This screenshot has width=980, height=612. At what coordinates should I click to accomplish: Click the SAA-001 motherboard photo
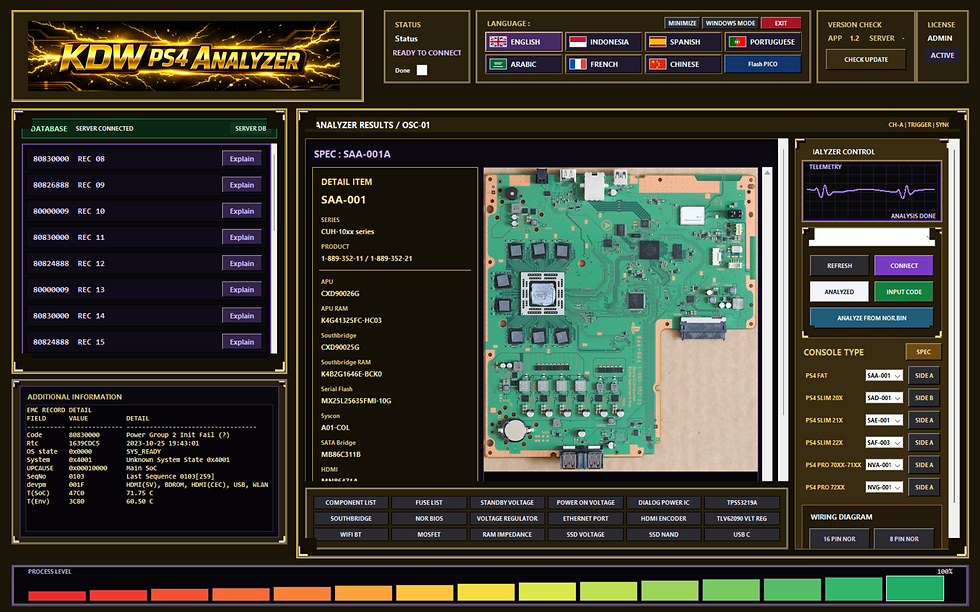click(x=621, y=319)
